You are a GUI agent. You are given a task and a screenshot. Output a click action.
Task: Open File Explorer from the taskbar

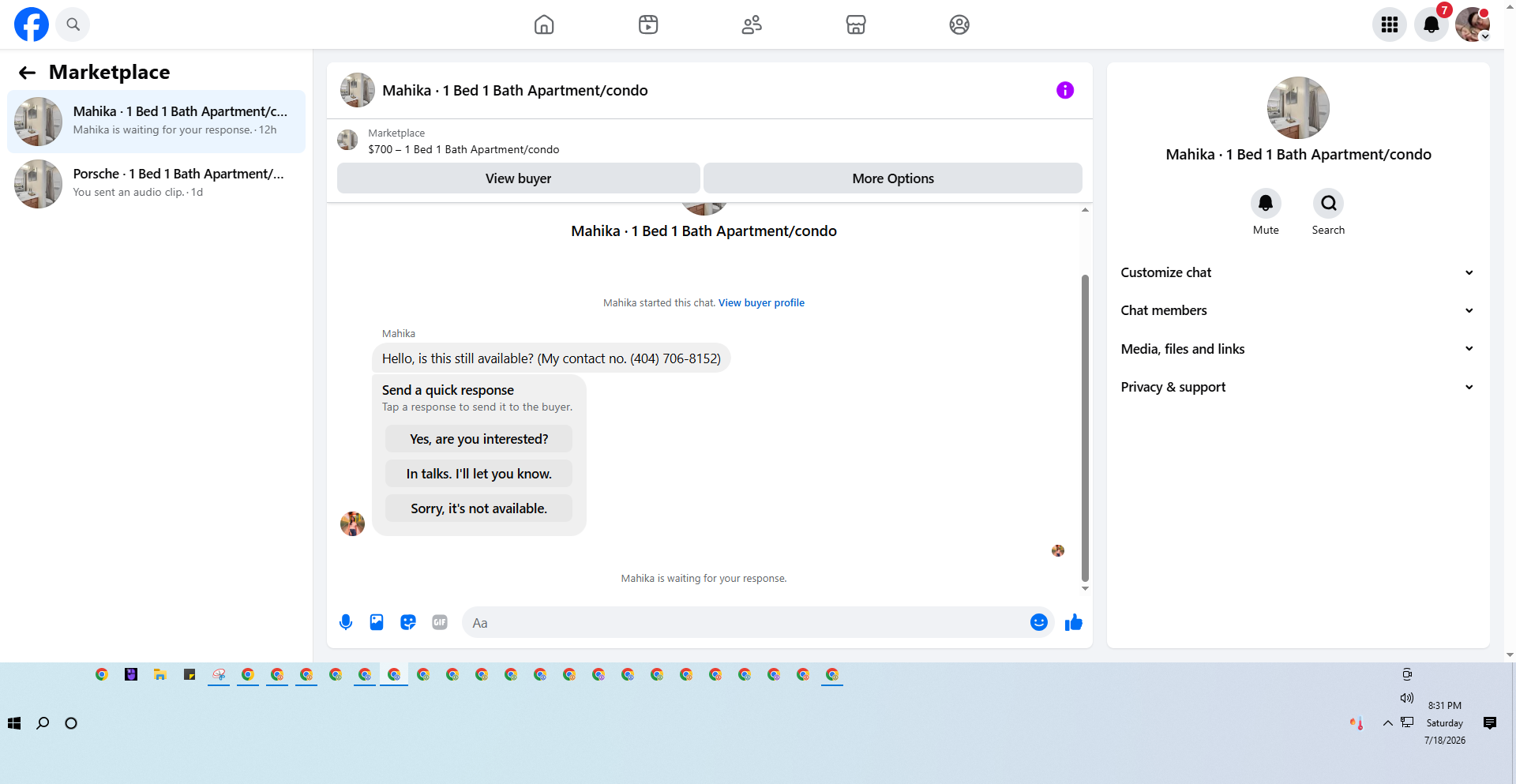coord(160,674)
